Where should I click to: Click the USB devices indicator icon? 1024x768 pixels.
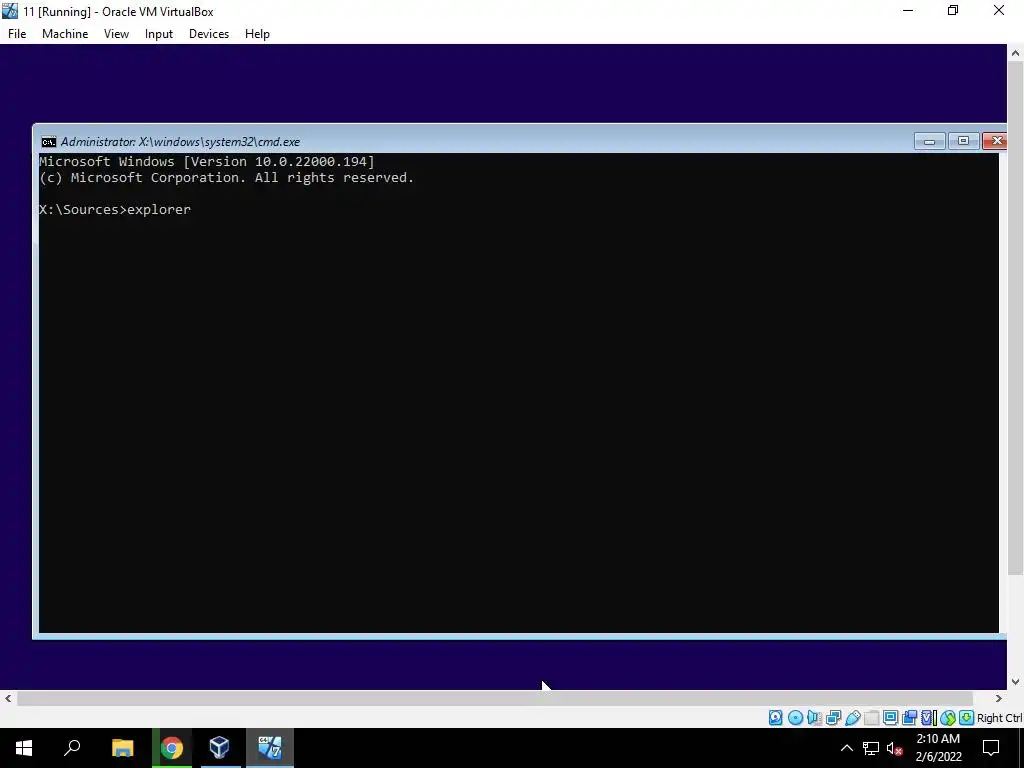click(852, 718)
